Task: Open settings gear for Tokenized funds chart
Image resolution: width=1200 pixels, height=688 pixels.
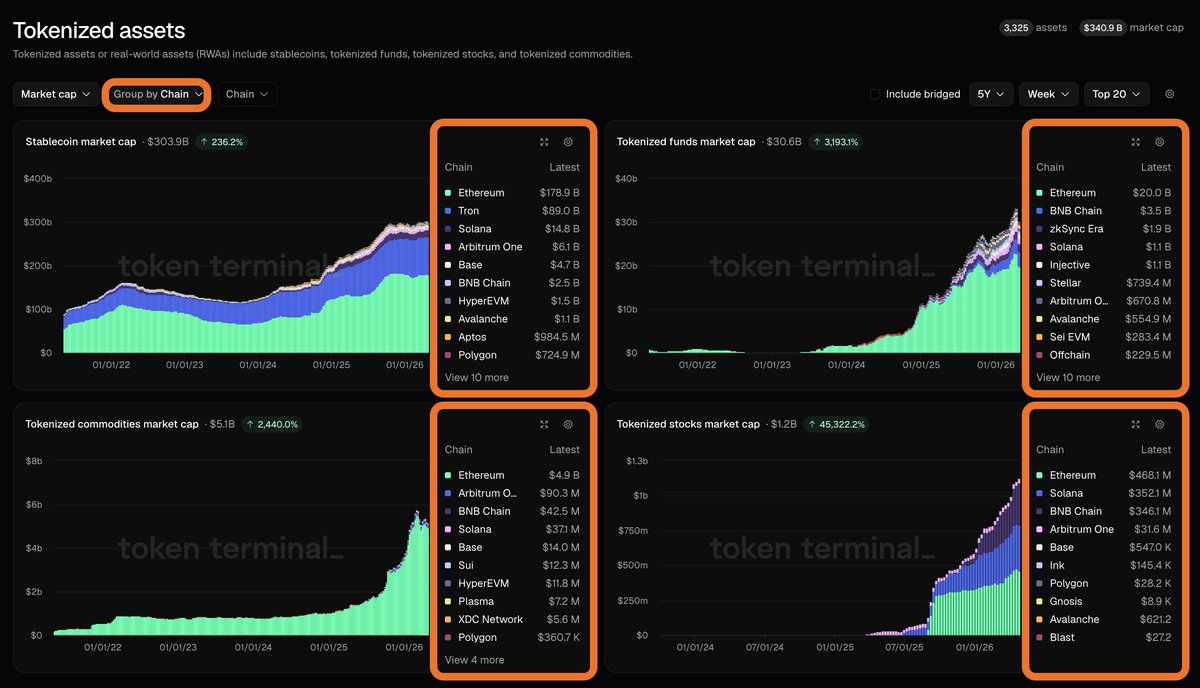Action: click(x=1160, y=142)
